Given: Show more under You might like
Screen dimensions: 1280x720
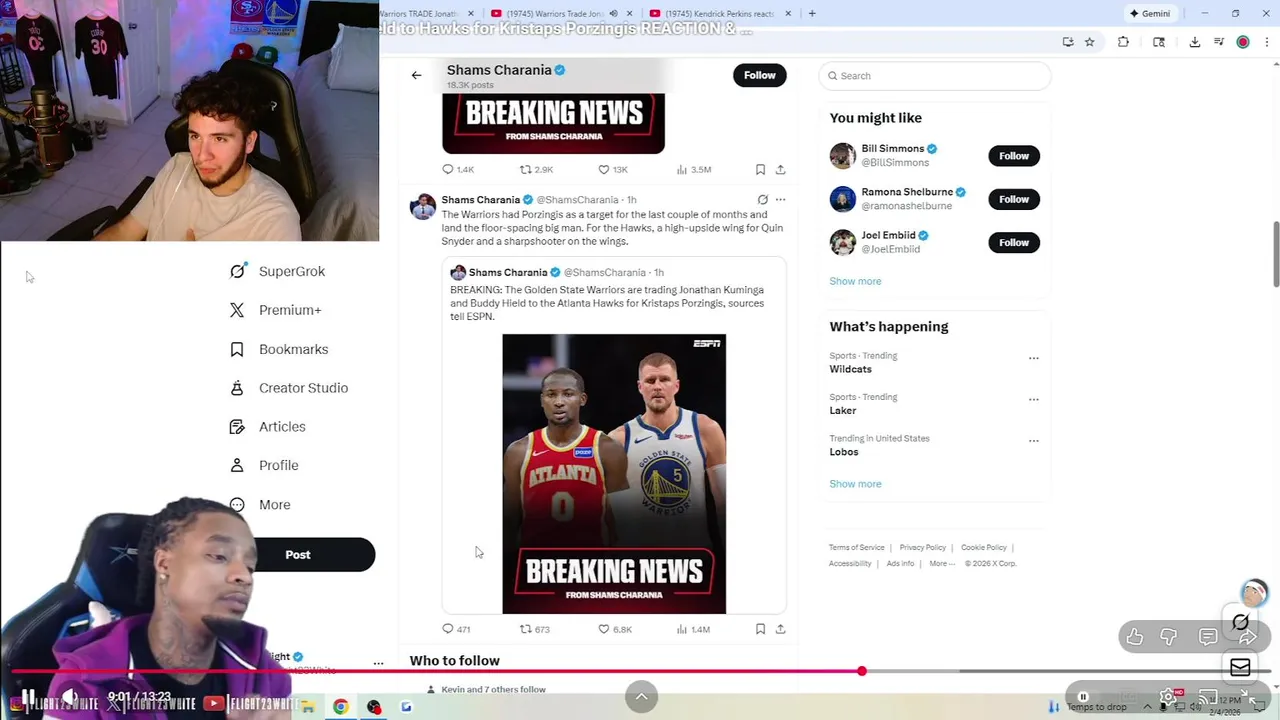Looking at the screenshot, I should pos(855,281).
